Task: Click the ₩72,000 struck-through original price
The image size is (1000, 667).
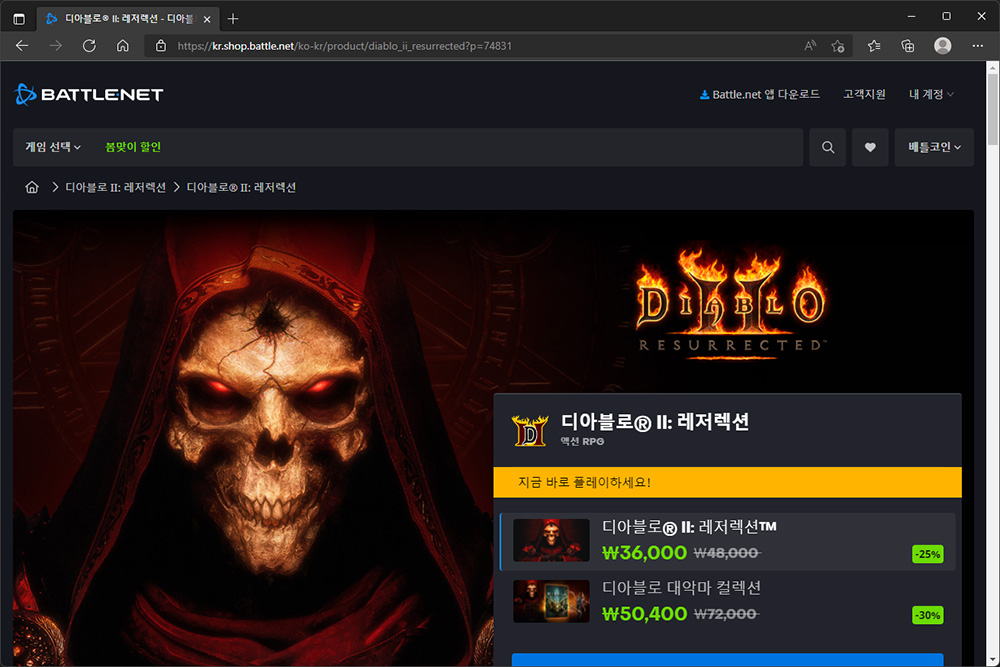Action: [x=726, y=614]
